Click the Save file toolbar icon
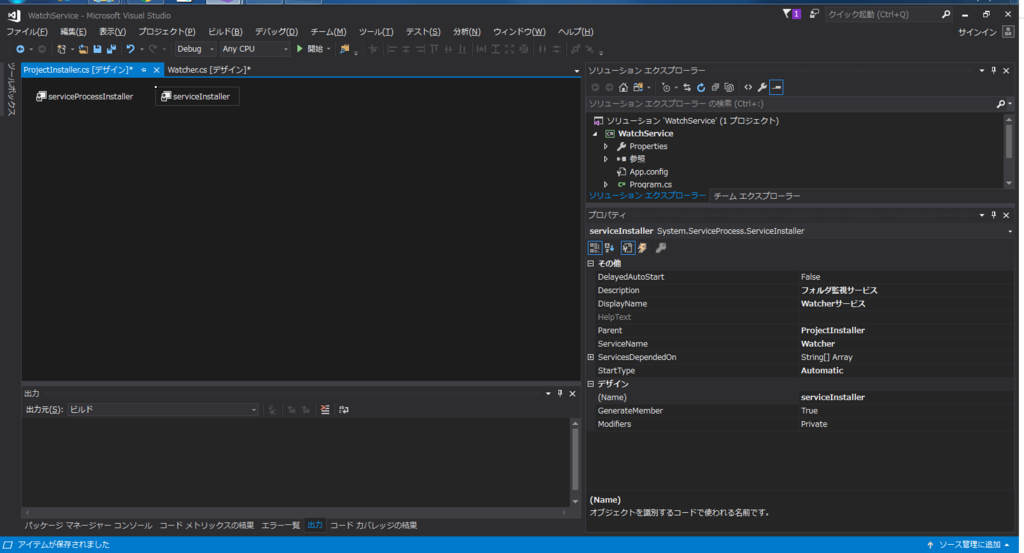Viewport: 1024px width, 553px height. pos(97,49)
